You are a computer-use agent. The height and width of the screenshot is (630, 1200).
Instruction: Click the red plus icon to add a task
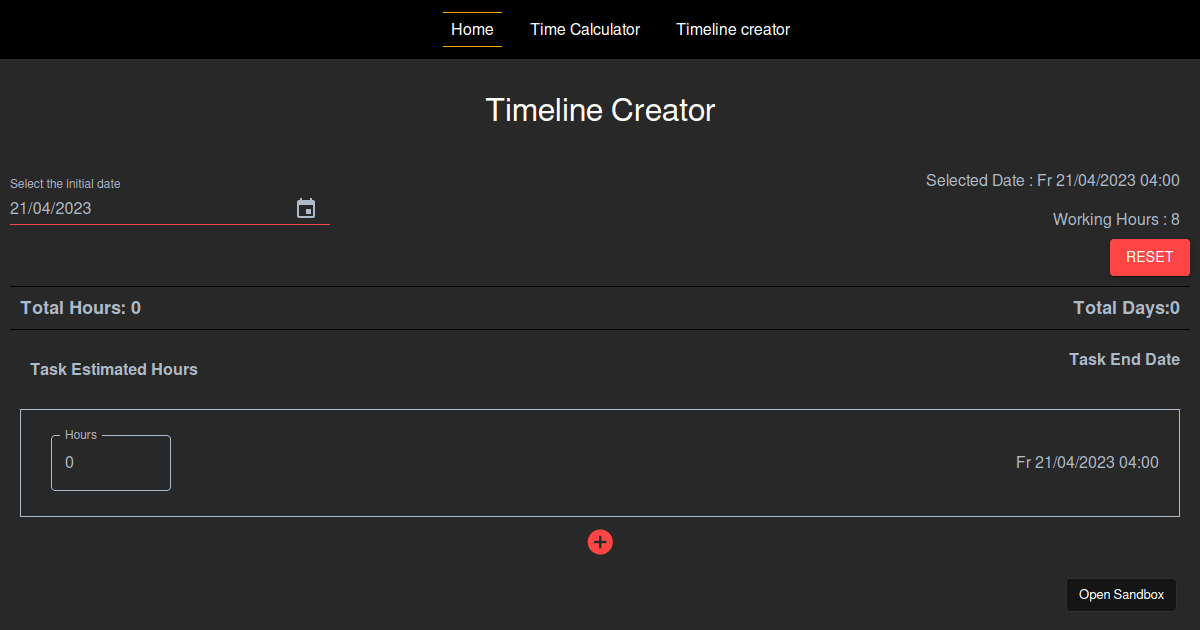[x=600, y=542]
